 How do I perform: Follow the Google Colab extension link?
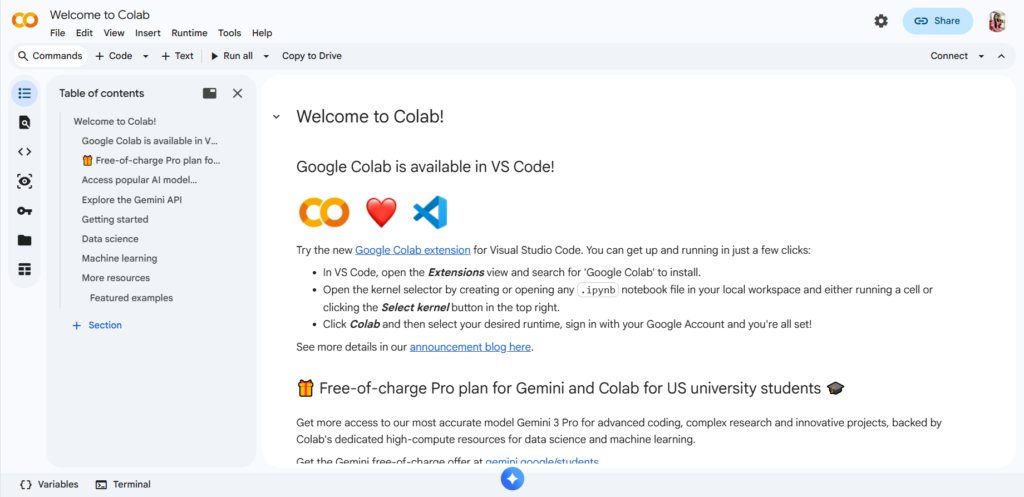click(x=412, y=250)
